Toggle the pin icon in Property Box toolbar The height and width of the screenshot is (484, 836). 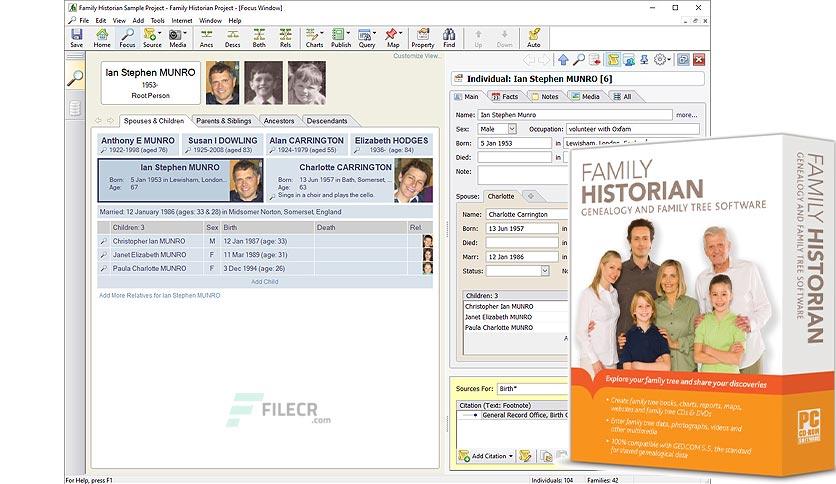coord(644,60)
